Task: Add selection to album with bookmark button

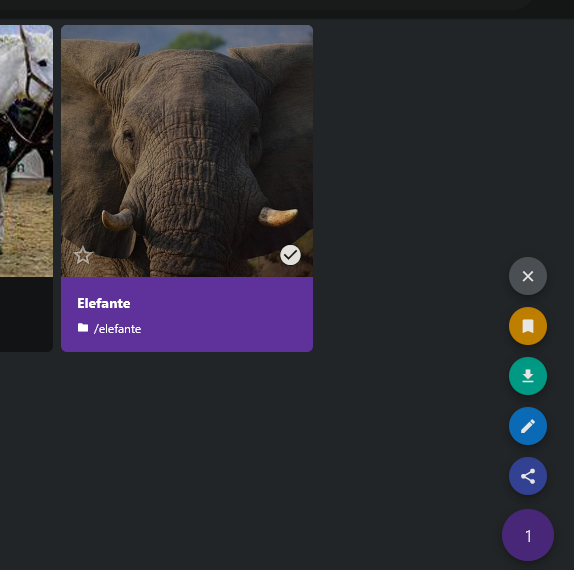Action: tap(528, 326)
